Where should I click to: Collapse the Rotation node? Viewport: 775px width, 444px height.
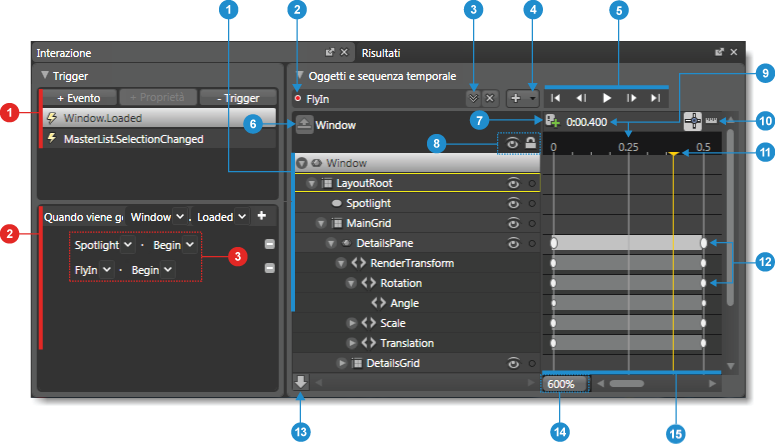351,283
